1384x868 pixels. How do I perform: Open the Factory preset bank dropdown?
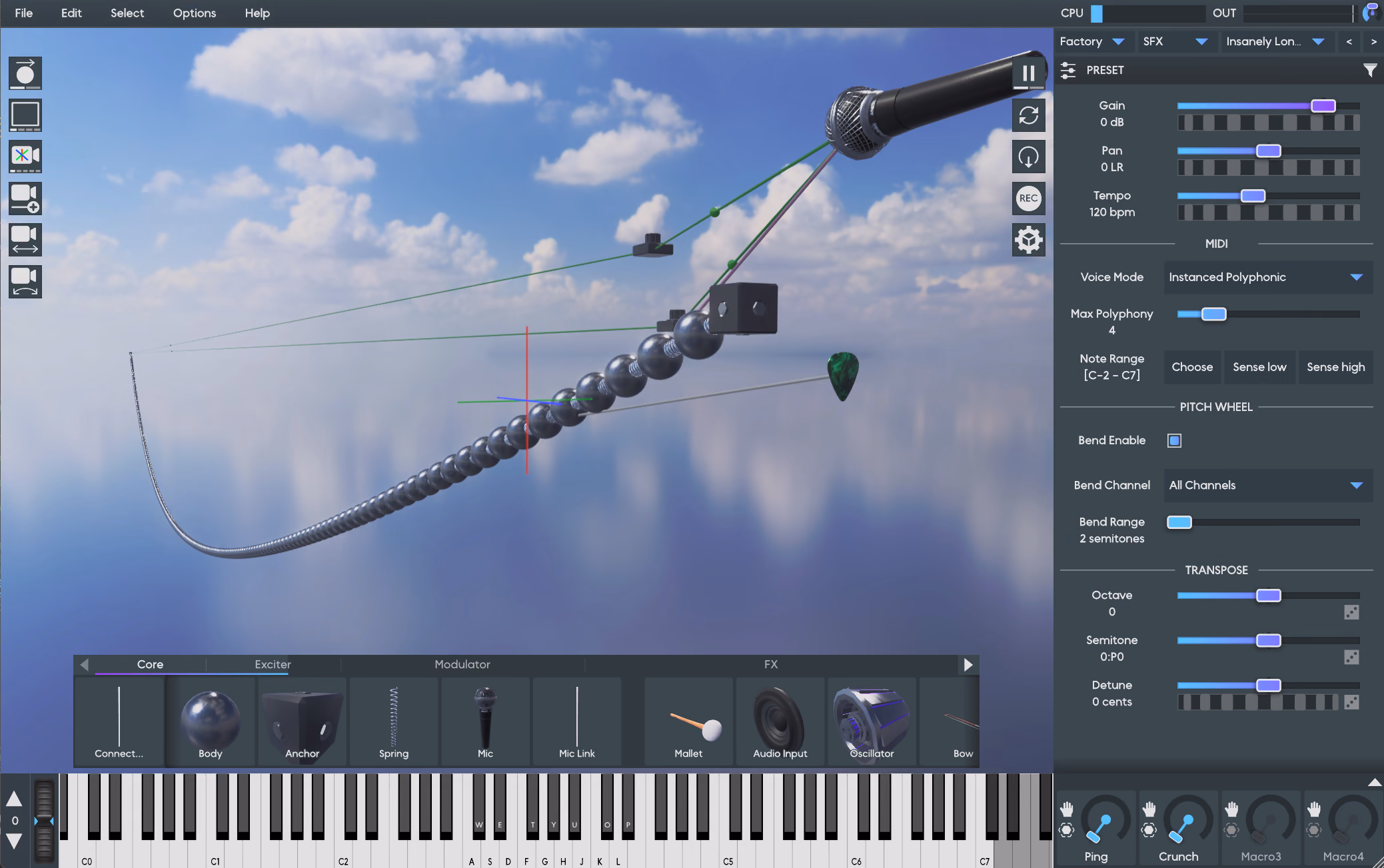(1093, 41)
